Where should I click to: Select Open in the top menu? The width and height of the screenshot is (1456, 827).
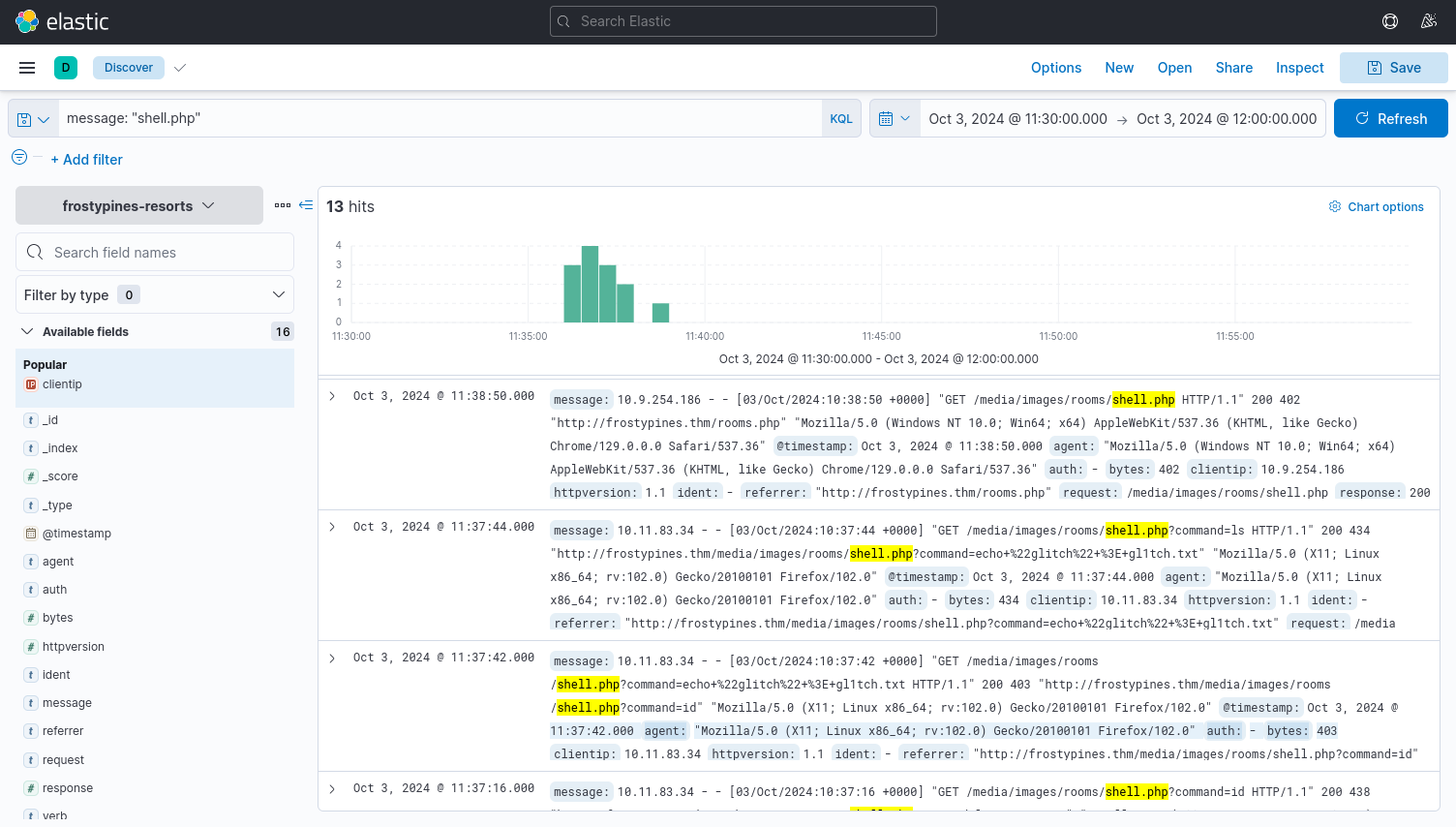pyautogui.click(x=1174, y=68)
